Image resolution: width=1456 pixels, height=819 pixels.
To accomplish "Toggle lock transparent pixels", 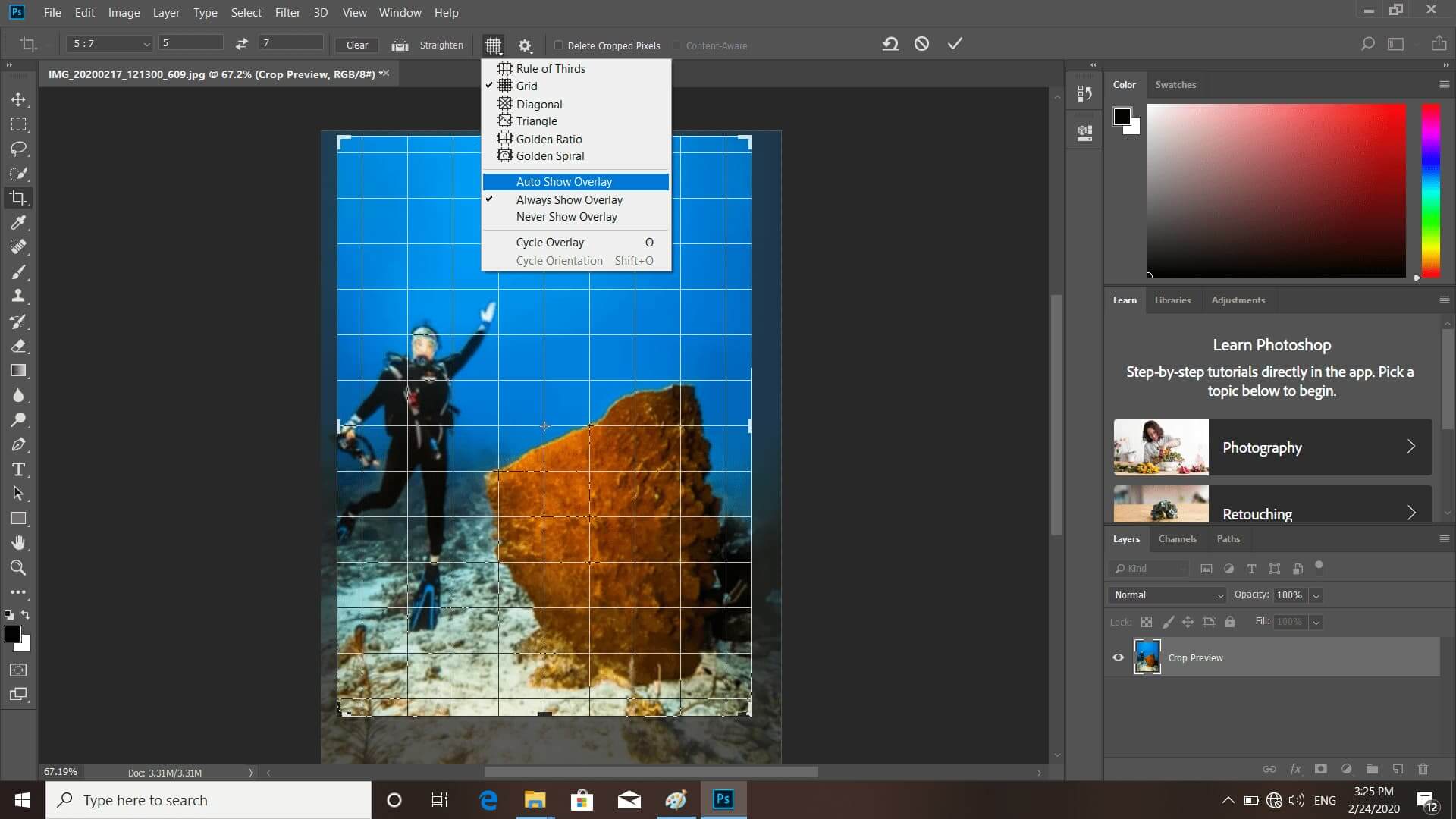I will [x=1147, y=622].
